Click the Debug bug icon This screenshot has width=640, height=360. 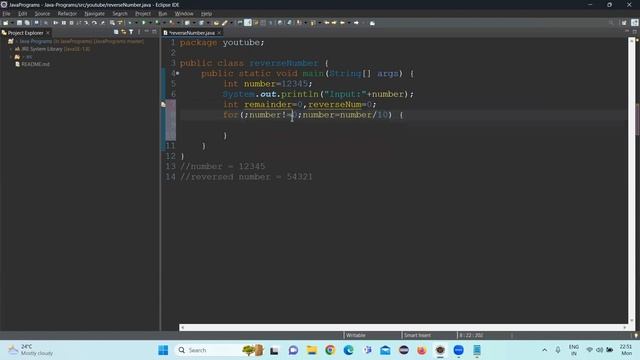tap(130, 23)
